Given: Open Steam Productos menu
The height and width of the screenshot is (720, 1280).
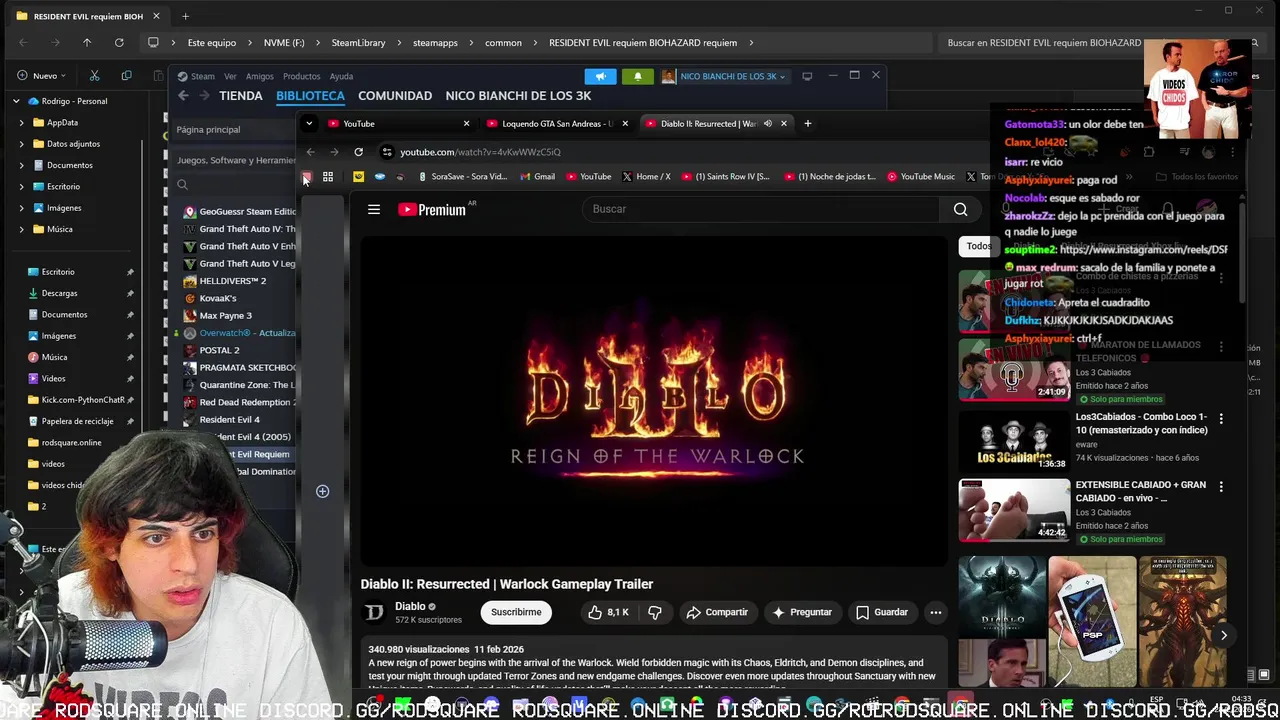Looking at the screenshot, I should 301,76.
